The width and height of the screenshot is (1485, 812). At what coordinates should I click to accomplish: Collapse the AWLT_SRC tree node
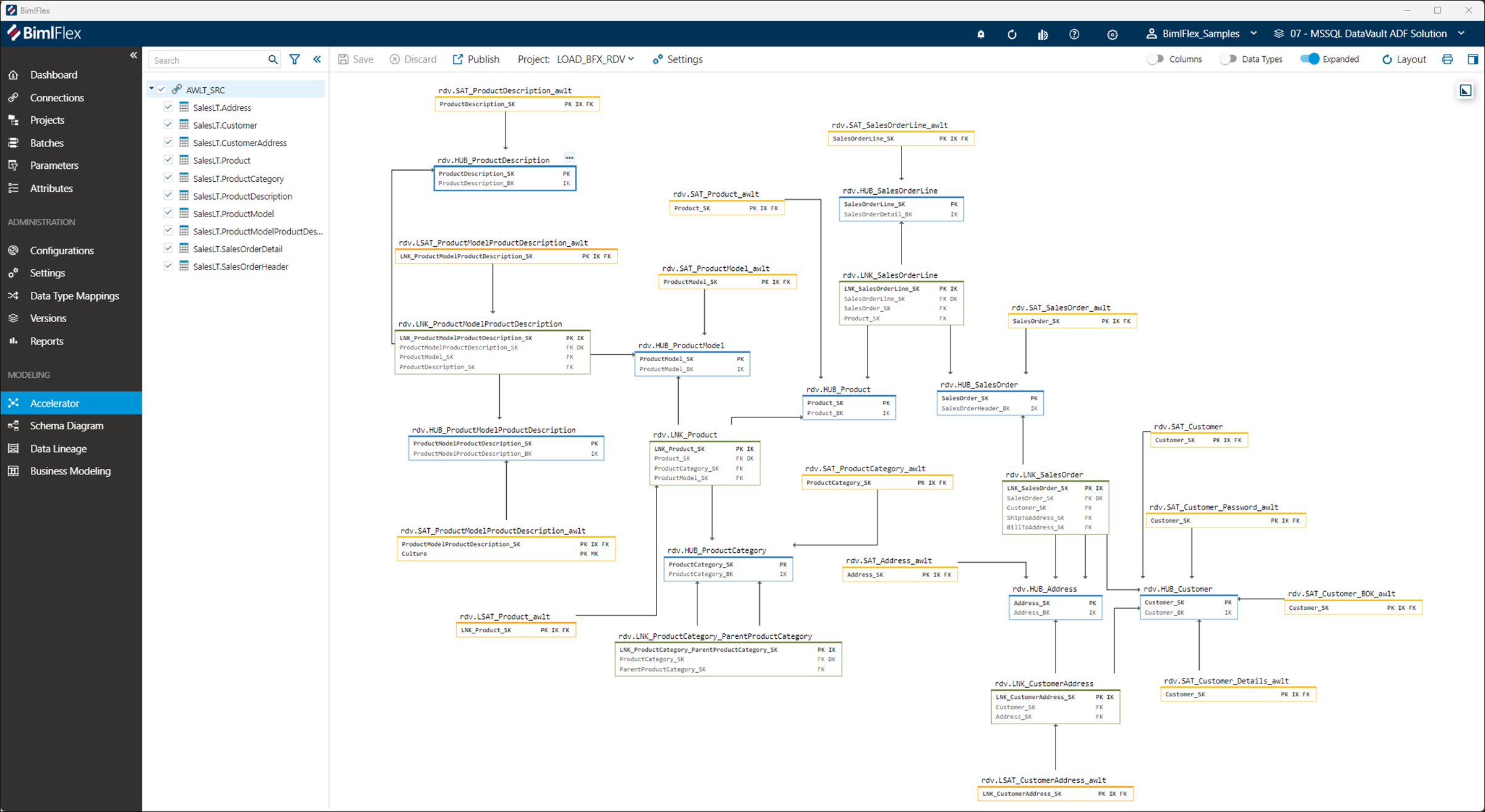(152, 89)
